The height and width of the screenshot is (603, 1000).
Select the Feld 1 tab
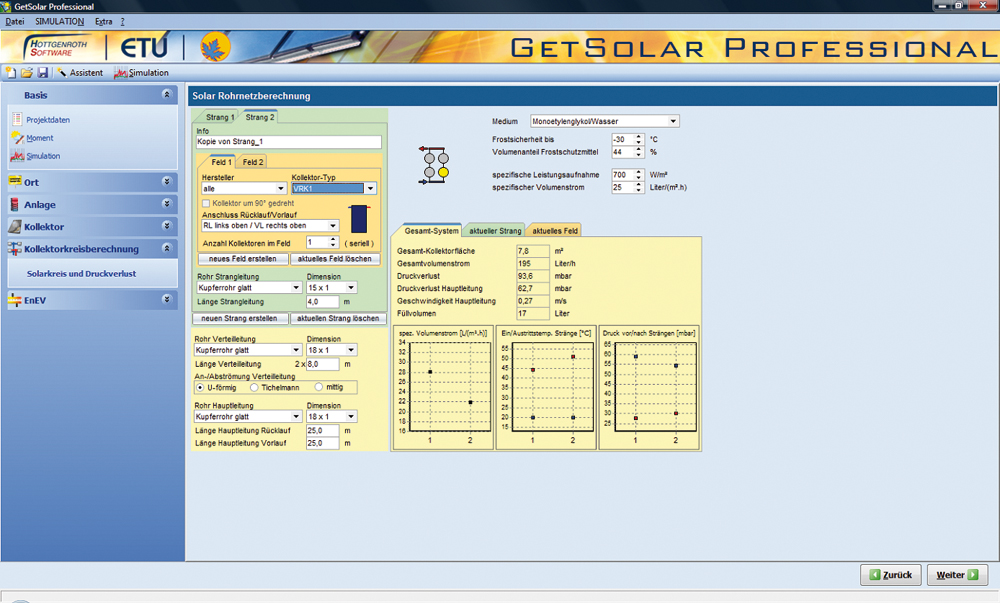click(x=221, y=162)
